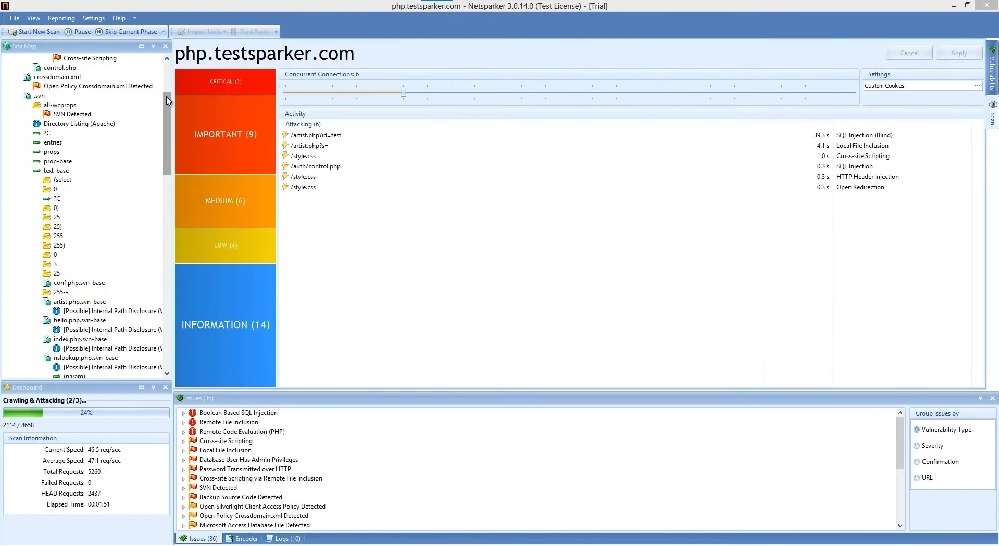The height and width of the screenshot is (546, 999).
Task: Click the orange Medium (6) severity block
Action: 226,201
